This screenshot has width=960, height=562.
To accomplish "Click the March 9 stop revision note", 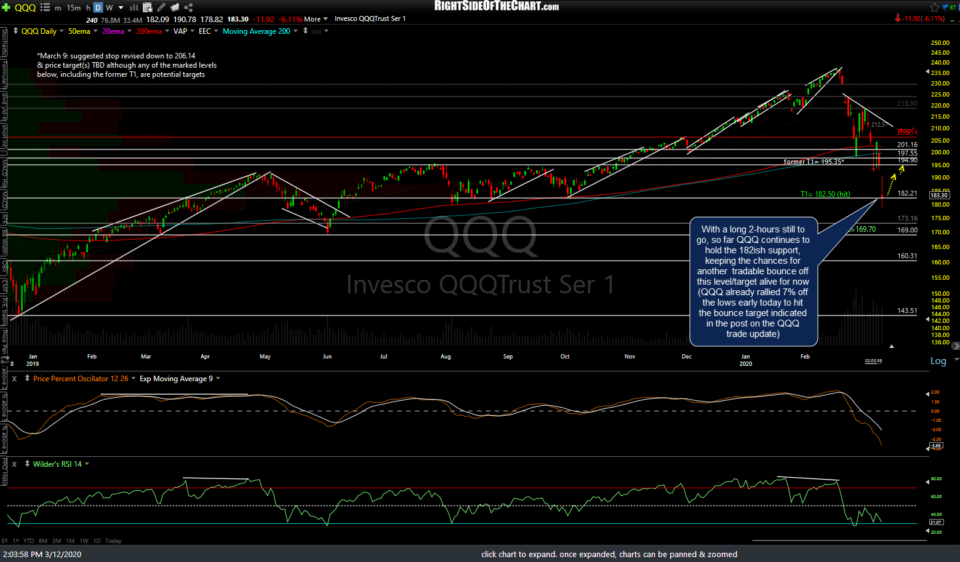I will click(126, 65).
